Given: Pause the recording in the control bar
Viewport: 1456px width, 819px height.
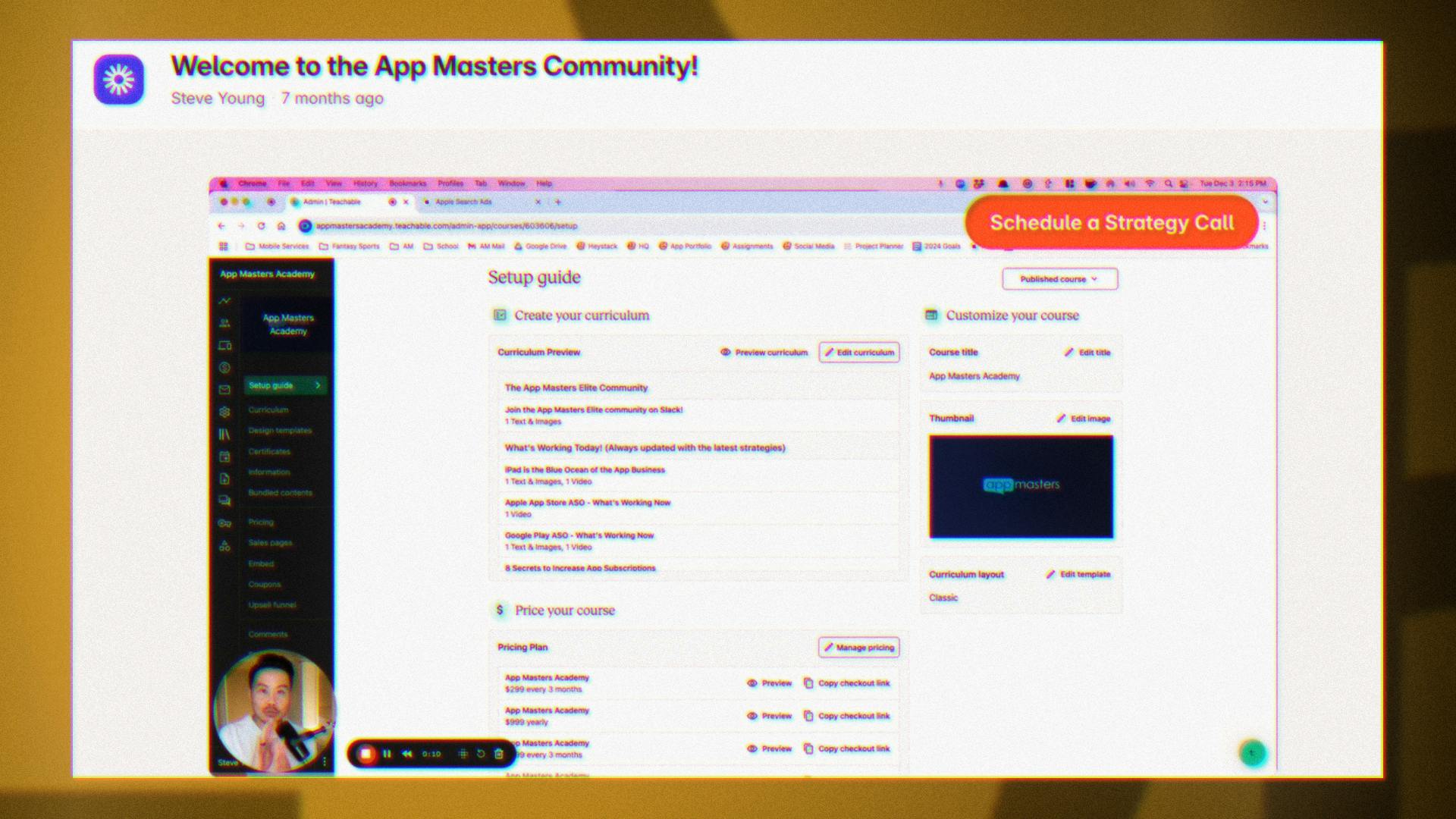Looking at the screenshot, I should pyautogui.click(x=387, y=754).
